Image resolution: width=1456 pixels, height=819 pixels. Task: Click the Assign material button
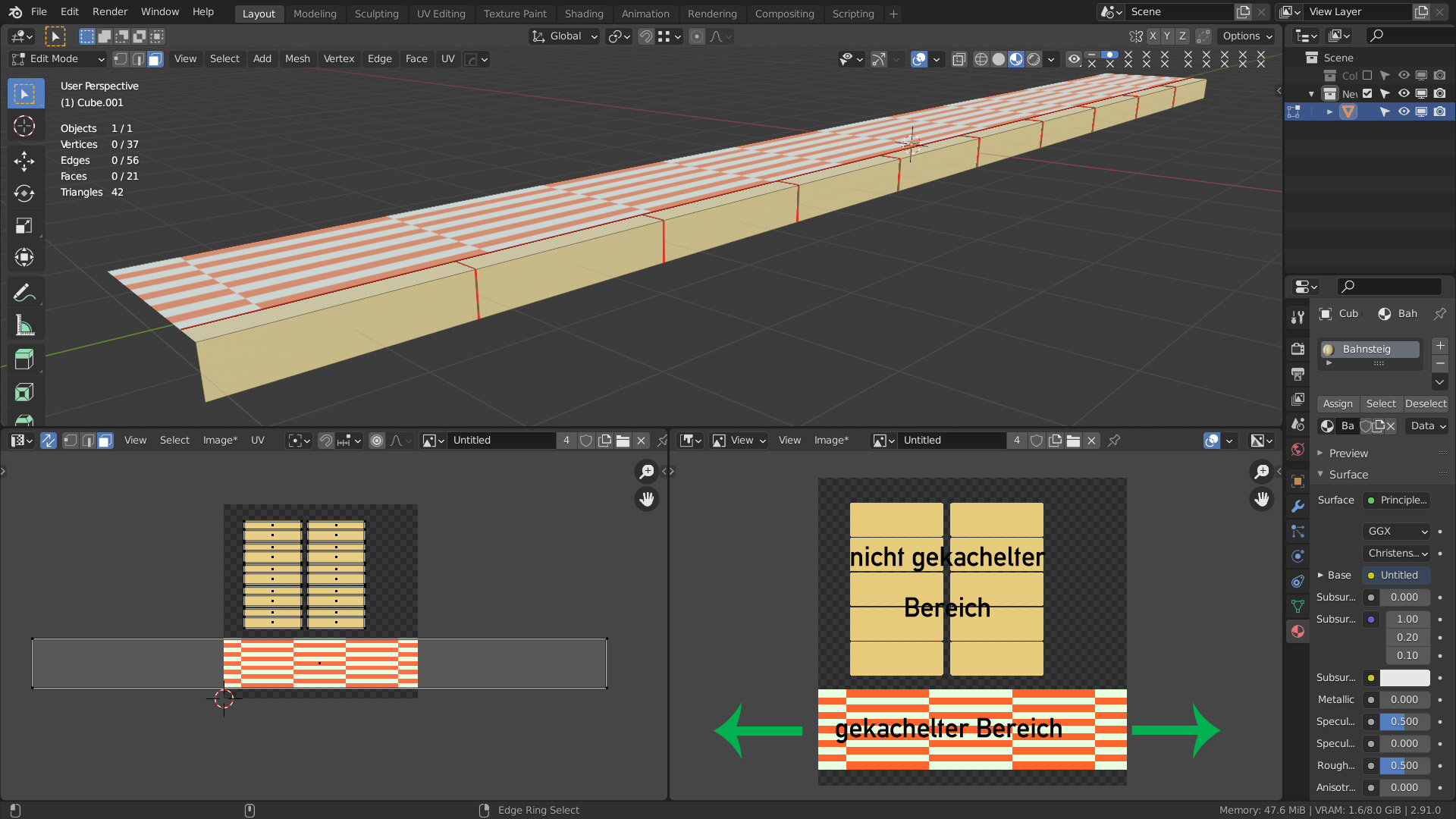(1338, 404)
